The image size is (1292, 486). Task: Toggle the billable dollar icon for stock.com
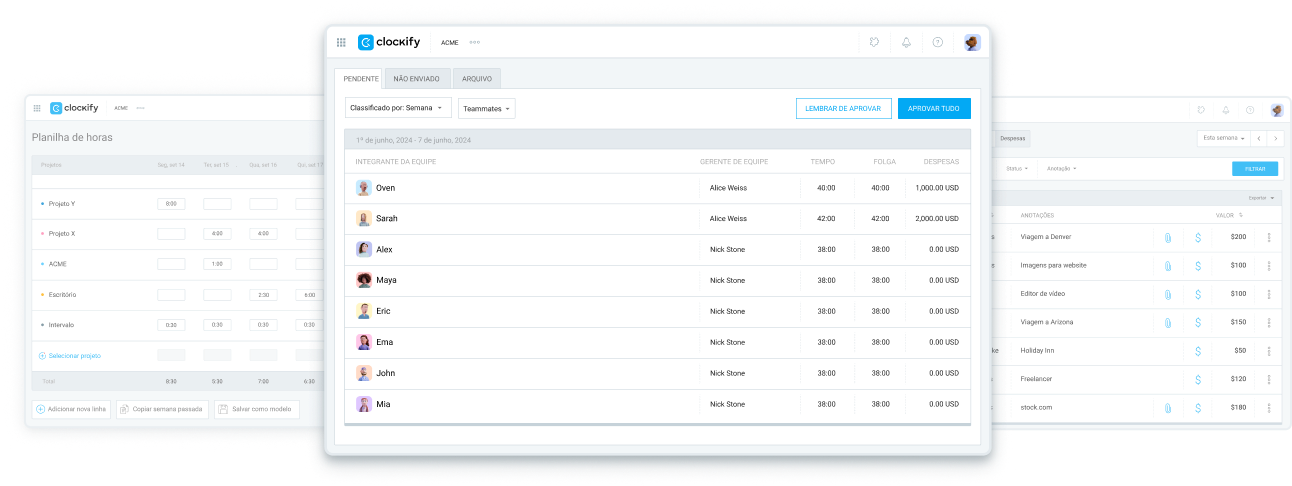pyautogui.click(x=1198, y=408)
